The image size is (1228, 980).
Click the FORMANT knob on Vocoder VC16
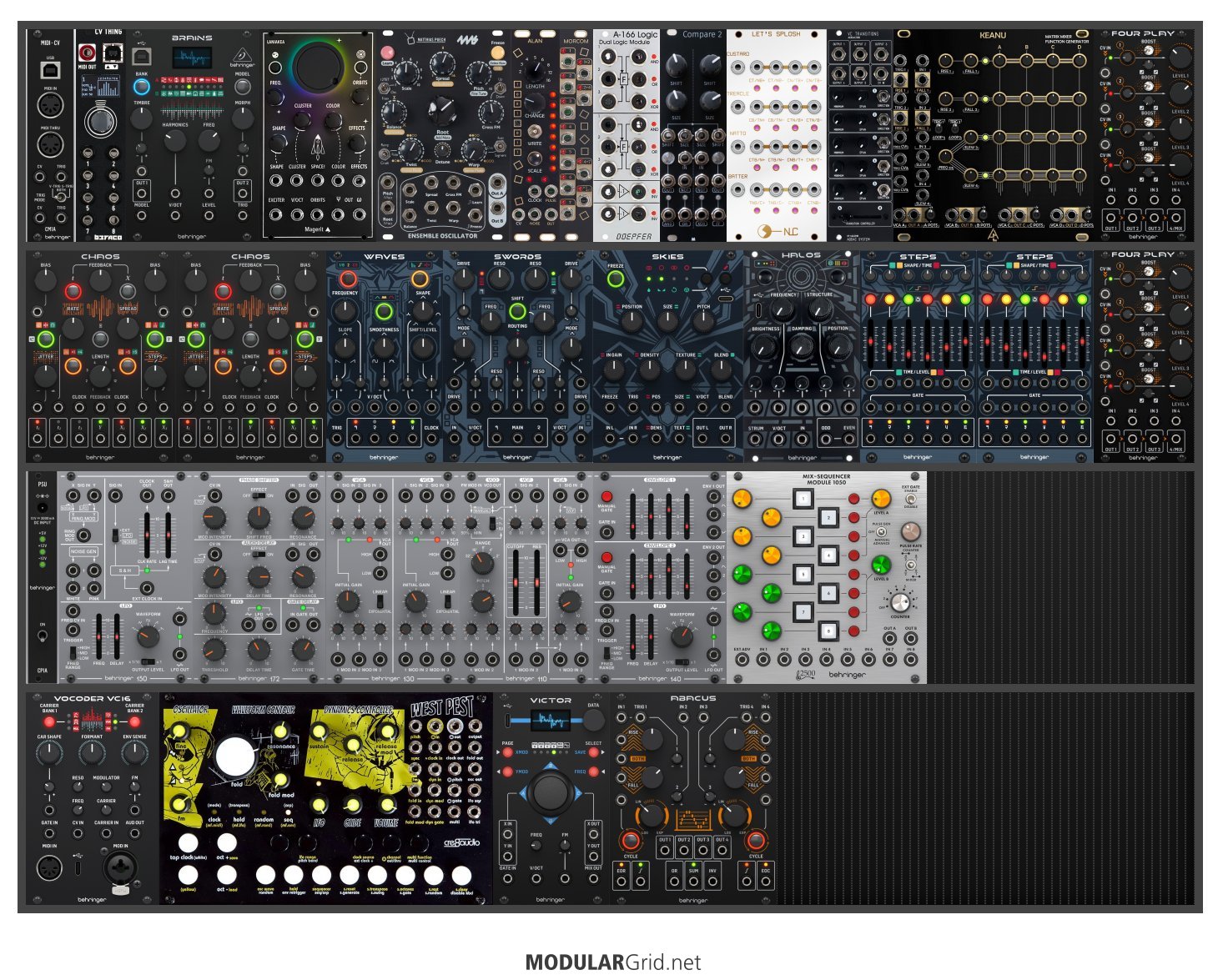pyautogui.click(x=92, y=753)
